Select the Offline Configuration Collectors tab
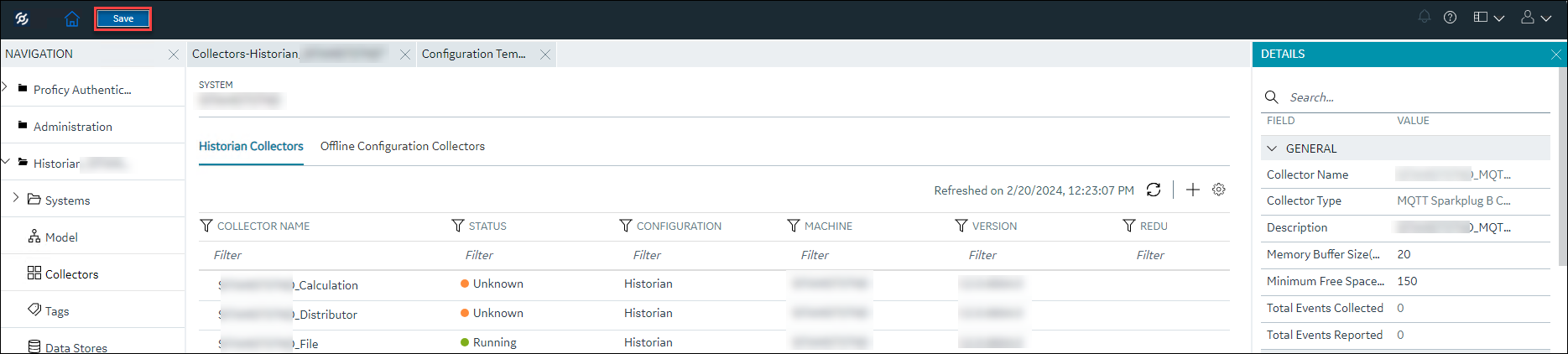The image size is (1568, 354). 403,146
